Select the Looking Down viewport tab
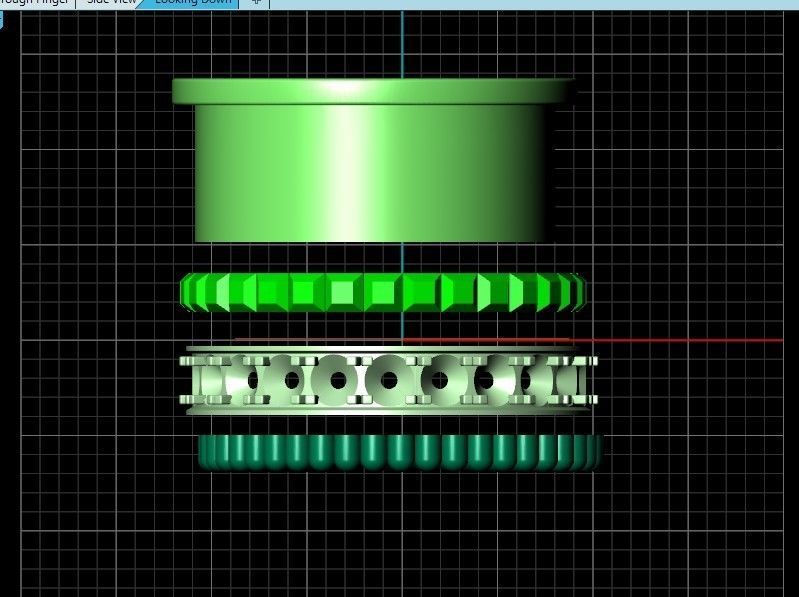This screenshot has width=799, height=597. (x=192, y=3)
